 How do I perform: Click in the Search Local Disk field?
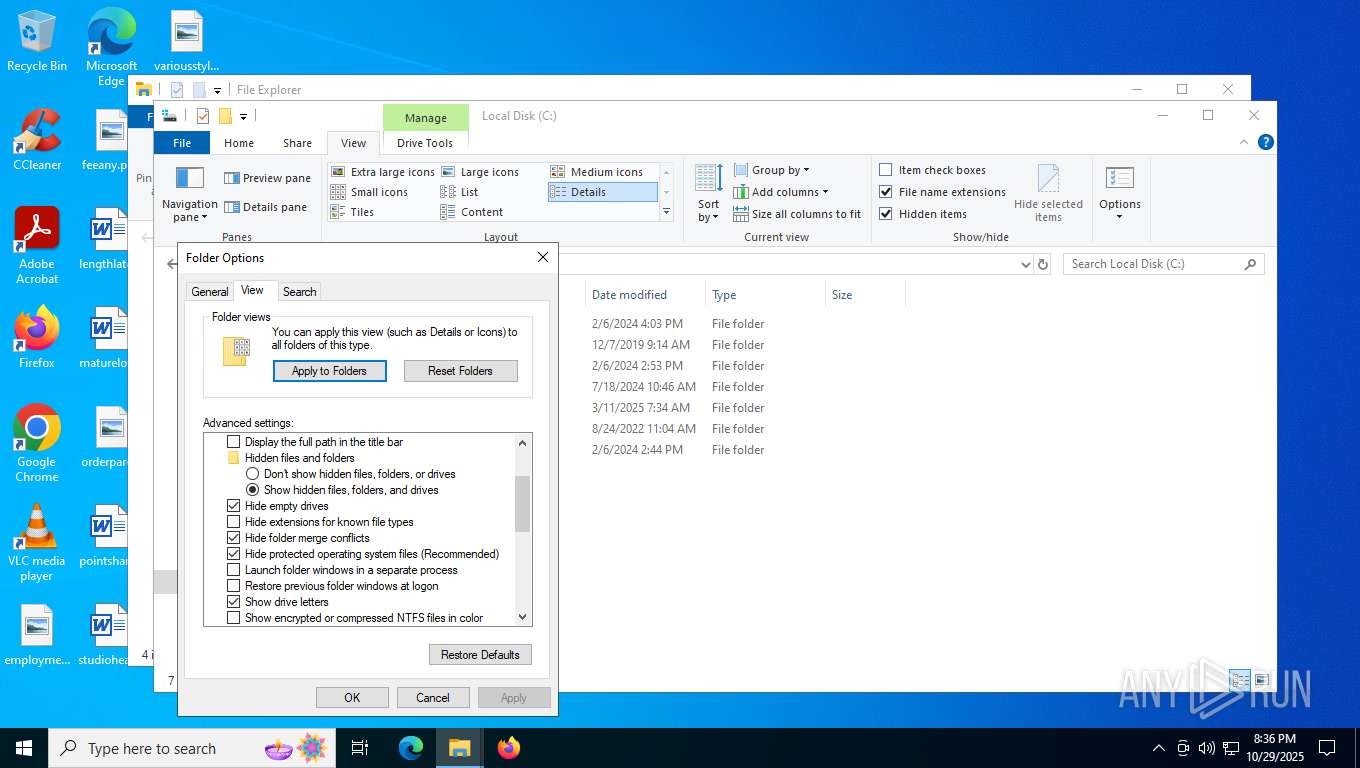coord(1163,264)
